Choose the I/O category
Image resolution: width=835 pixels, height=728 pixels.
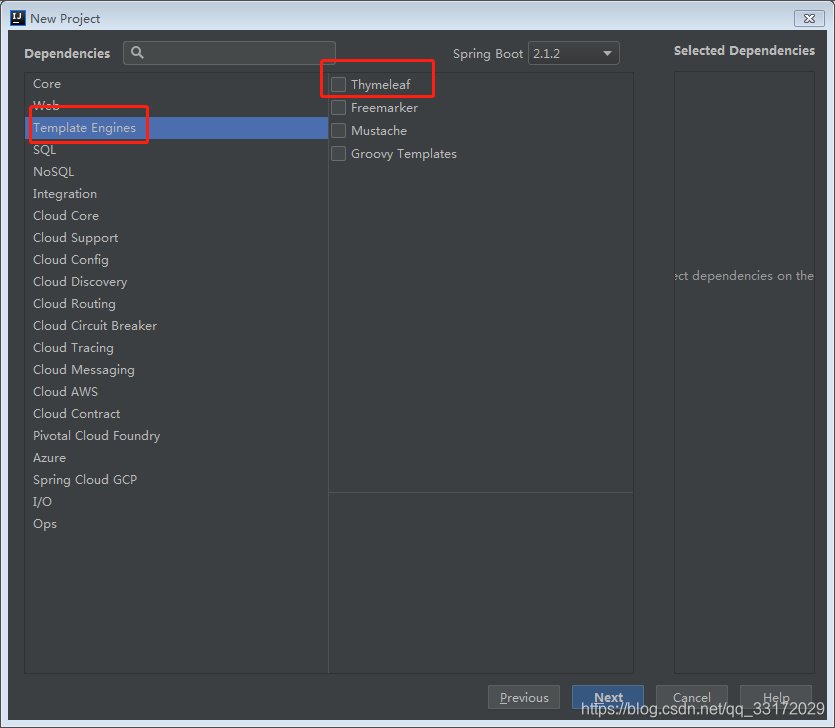(176, 502)
